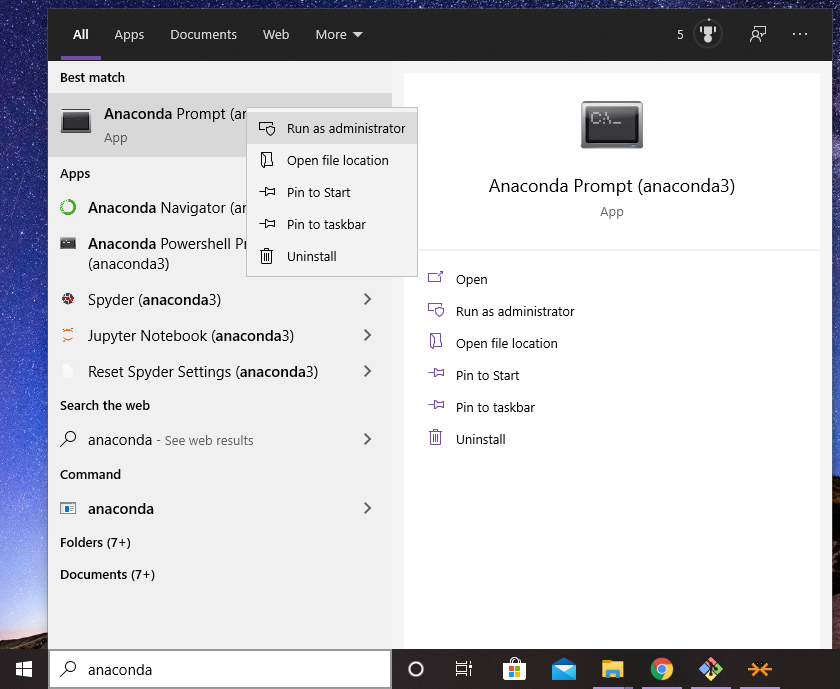Expand the anaconda web results chevron
Viewport: 840px width, 689px height.
pos(368,439)
